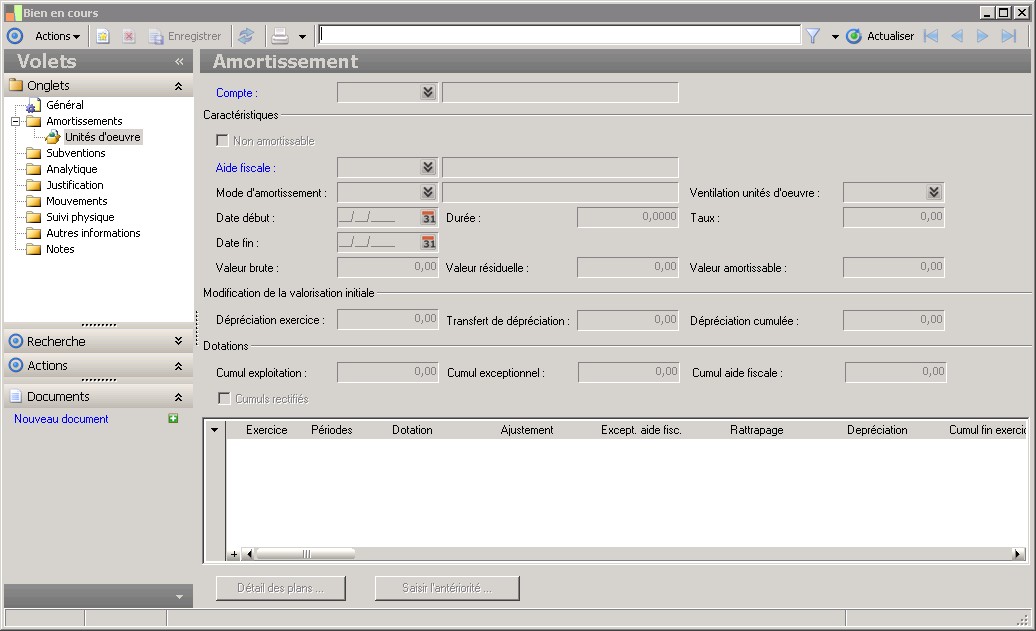Viewport: 1036px width, 631px height.
Task: Click the grid horizontal scrollbar thumb
Action: 306,554
